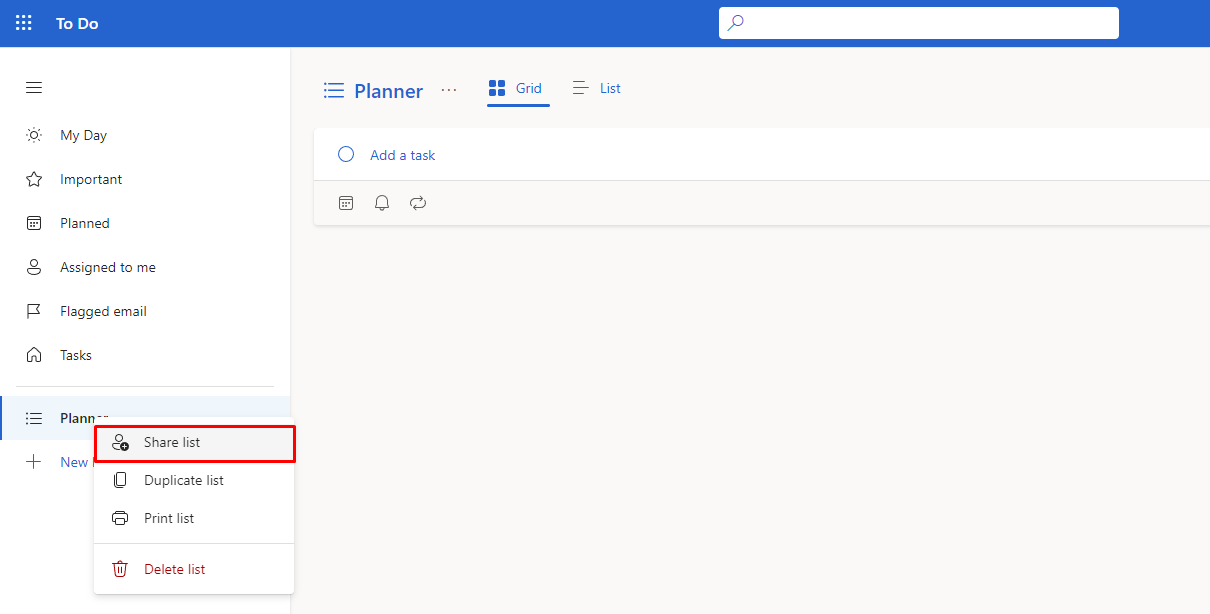Click the list icon beside Planner heading
This screenshot has height=614, width=1210.
coord(334,91)
